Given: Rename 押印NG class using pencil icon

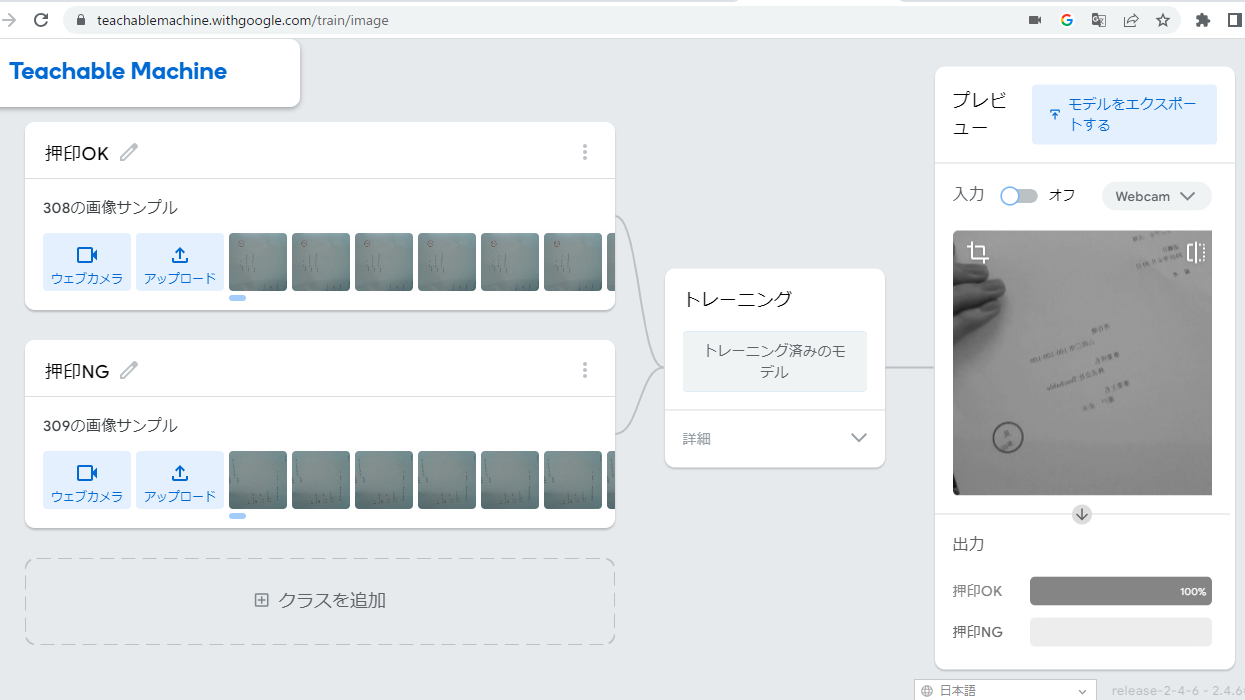Looking at the screenshot, I should (x=128, y=370).
